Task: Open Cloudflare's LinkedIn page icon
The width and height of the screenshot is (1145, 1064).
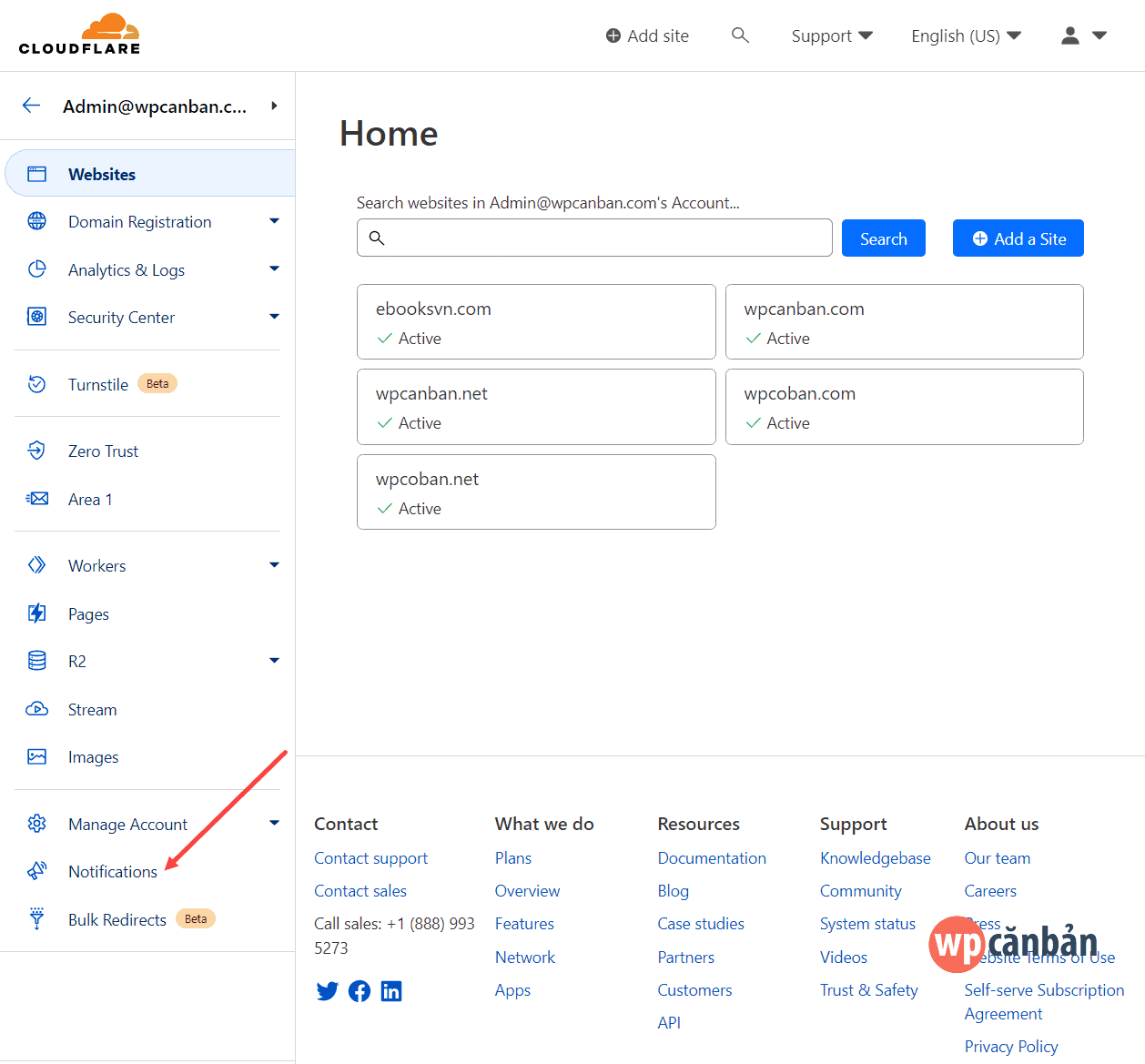Action: coord(391,991)
